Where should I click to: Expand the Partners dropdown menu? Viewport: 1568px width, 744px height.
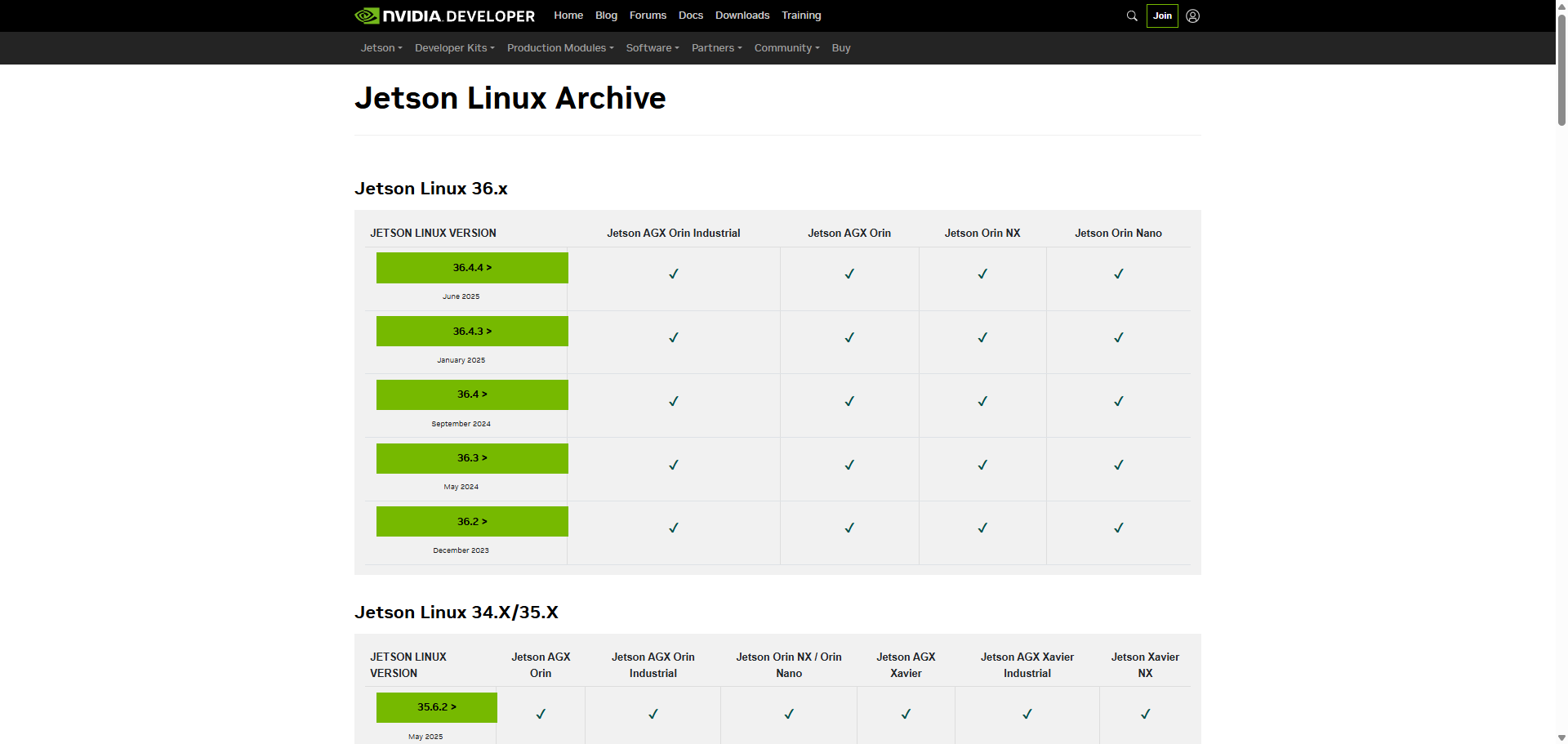coord(717,48)
